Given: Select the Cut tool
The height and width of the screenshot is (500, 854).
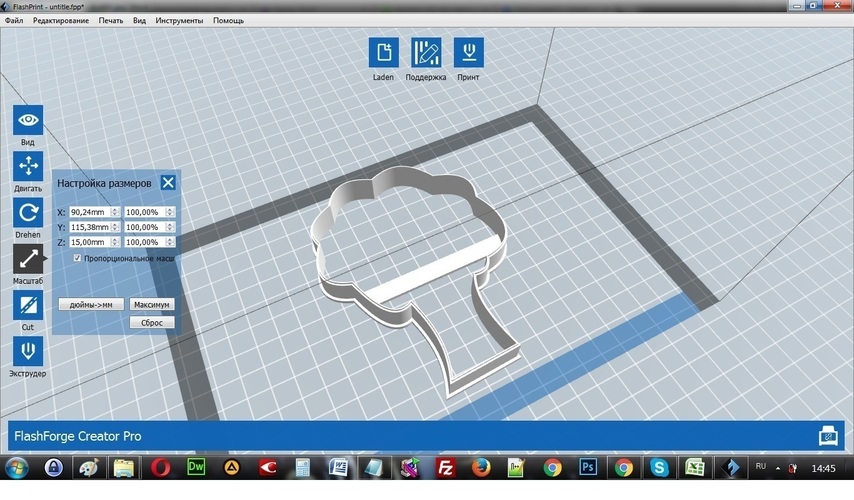Looking at the screenshot, I should 28,305.
